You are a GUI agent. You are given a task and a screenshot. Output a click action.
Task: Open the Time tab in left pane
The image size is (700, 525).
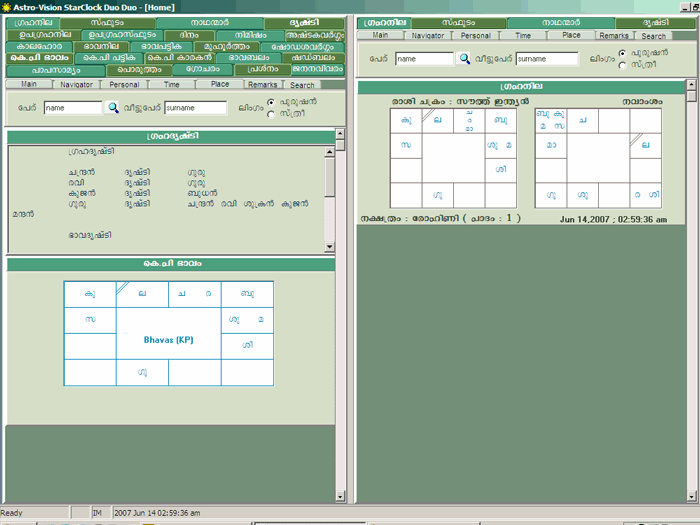click(x=171, y=84)
